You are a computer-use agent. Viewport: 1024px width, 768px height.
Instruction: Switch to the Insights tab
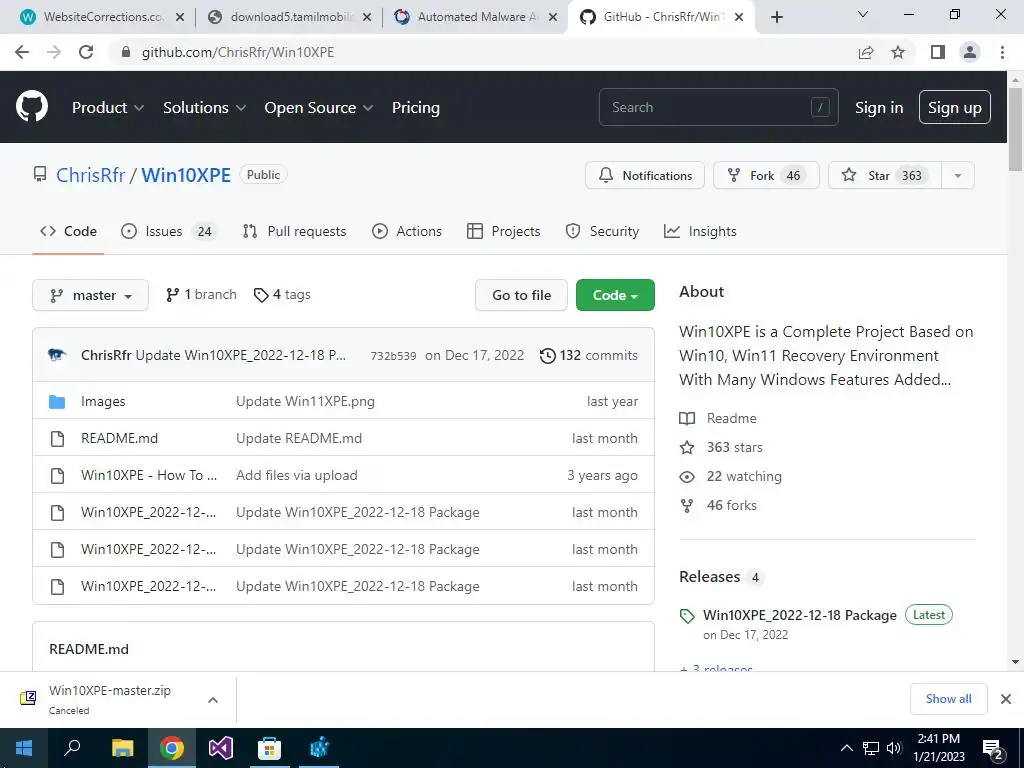[700, 231]
